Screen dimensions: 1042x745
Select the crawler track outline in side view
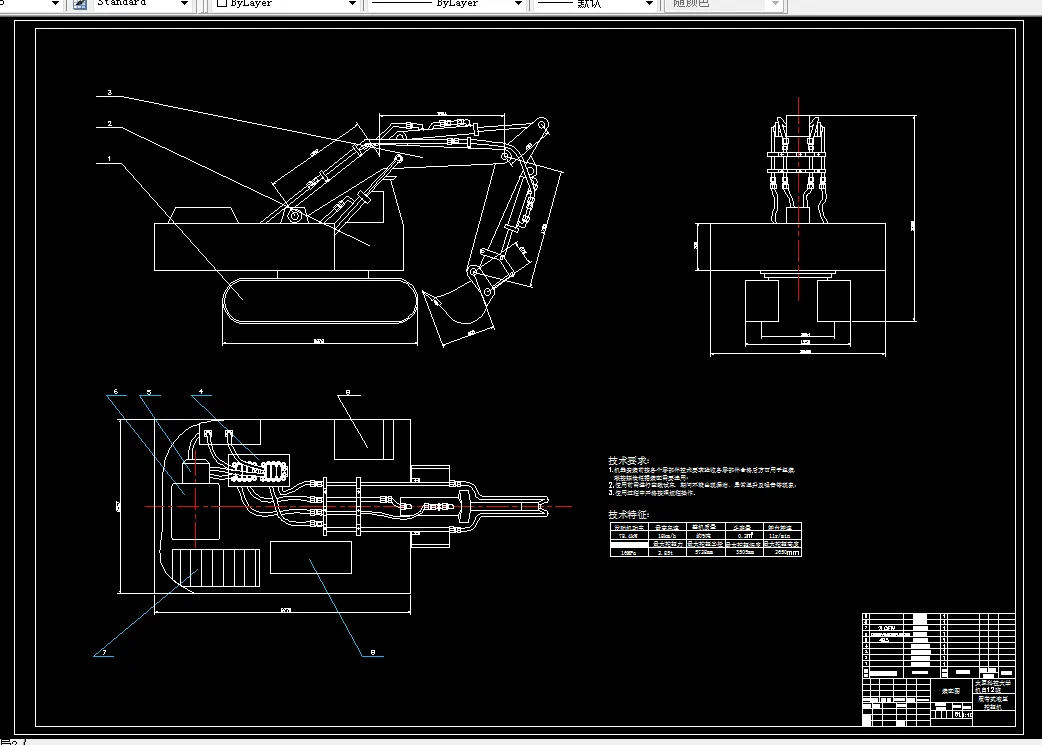coord(320,301)
